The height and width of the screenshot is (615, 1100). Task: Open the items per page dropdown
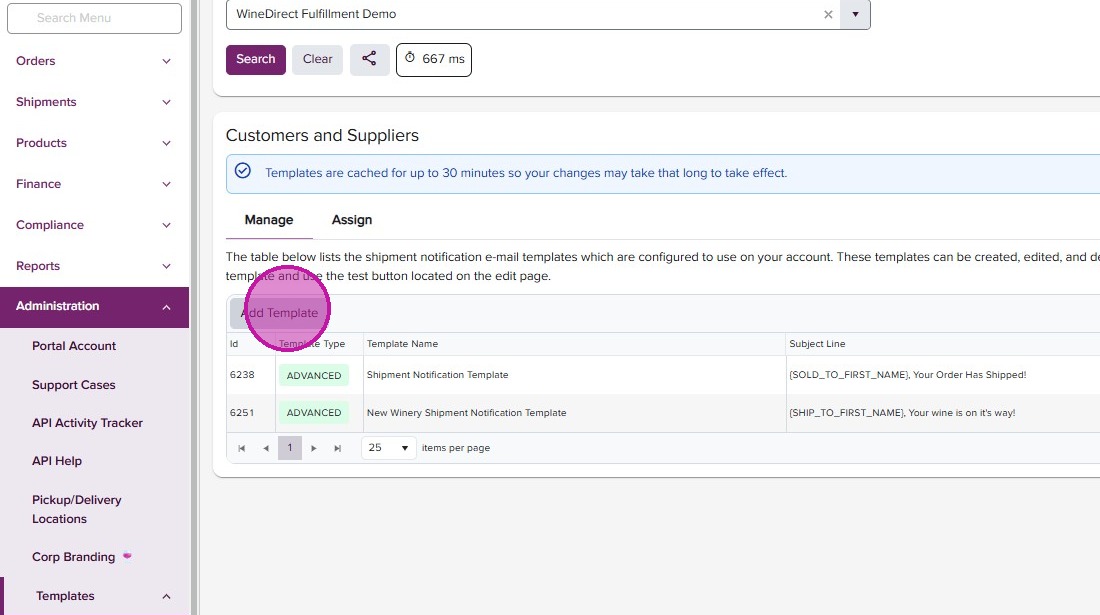[389, 448]
